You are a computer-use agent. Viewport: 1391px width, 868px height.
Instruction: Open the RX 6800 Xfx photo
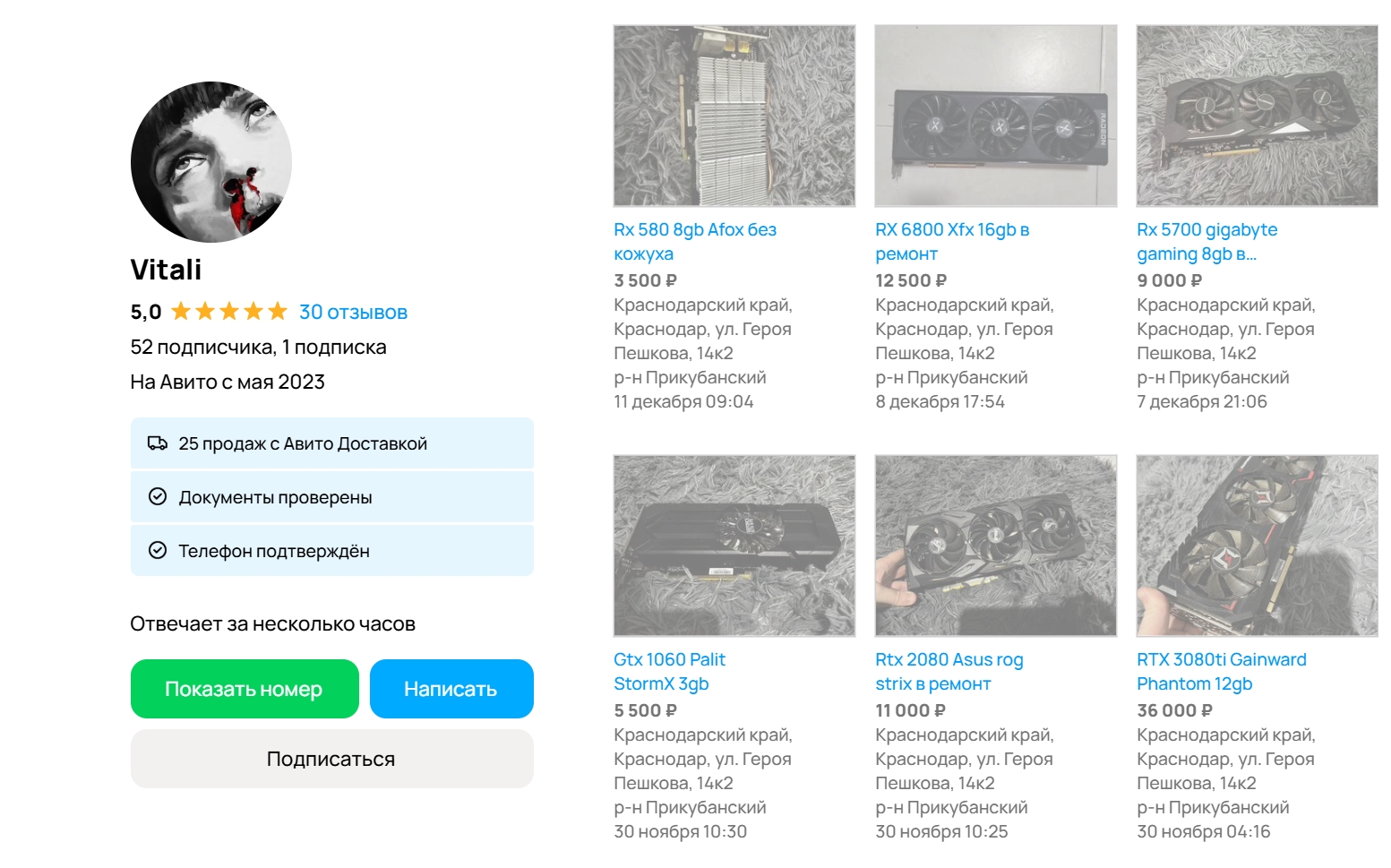click(x=996, y=116)
